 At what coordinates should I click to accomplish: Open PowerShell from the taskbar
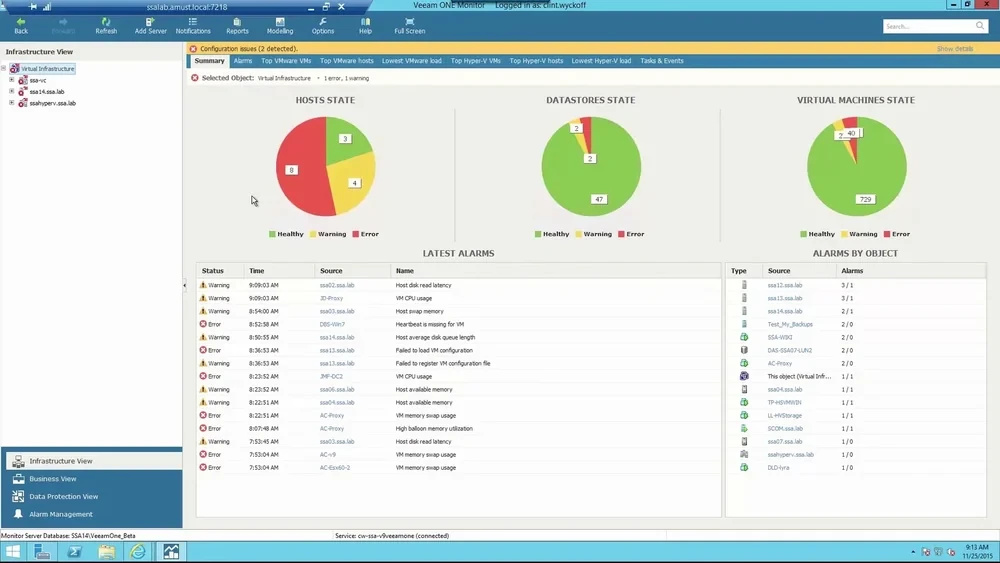pyautogui.click(x=75, y=552)
